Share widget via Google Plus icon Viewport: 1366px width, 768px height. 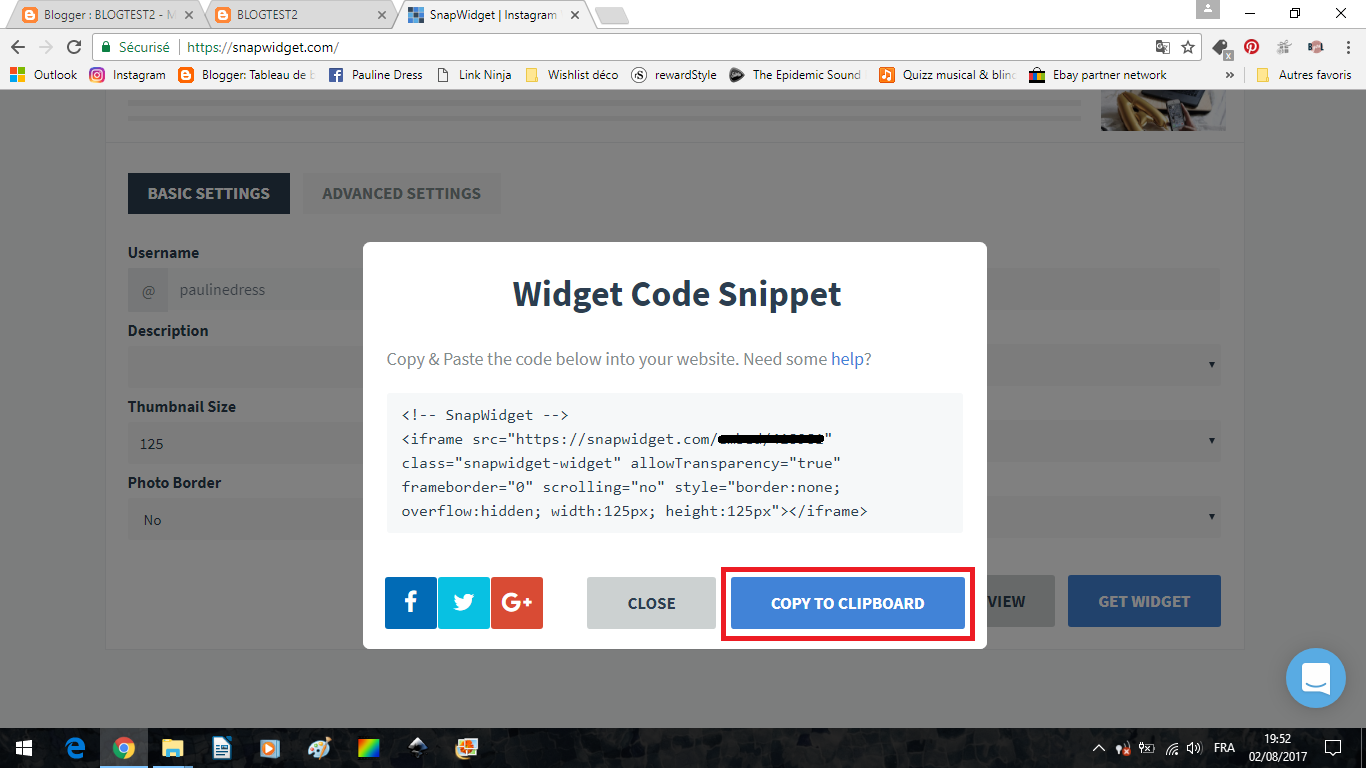pyautogui.click(x=517, y=603)
